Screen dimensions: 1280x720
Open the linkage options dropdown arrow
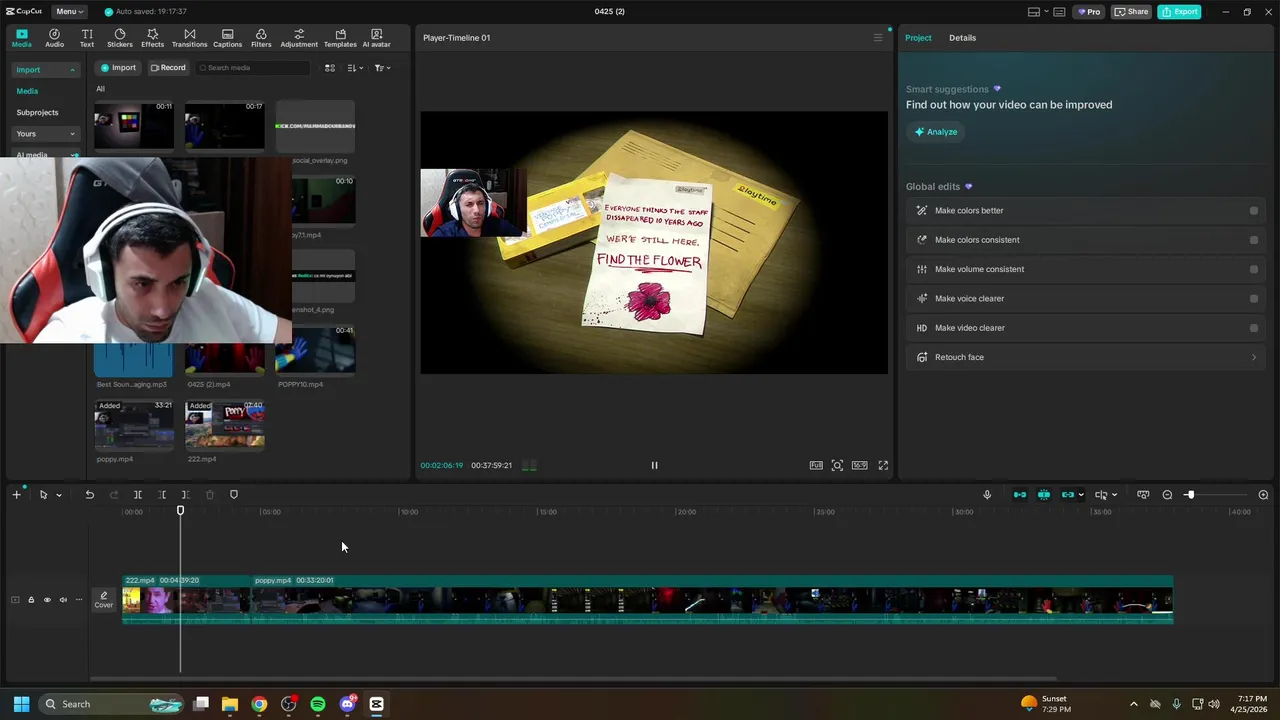tap(1081, 495)
